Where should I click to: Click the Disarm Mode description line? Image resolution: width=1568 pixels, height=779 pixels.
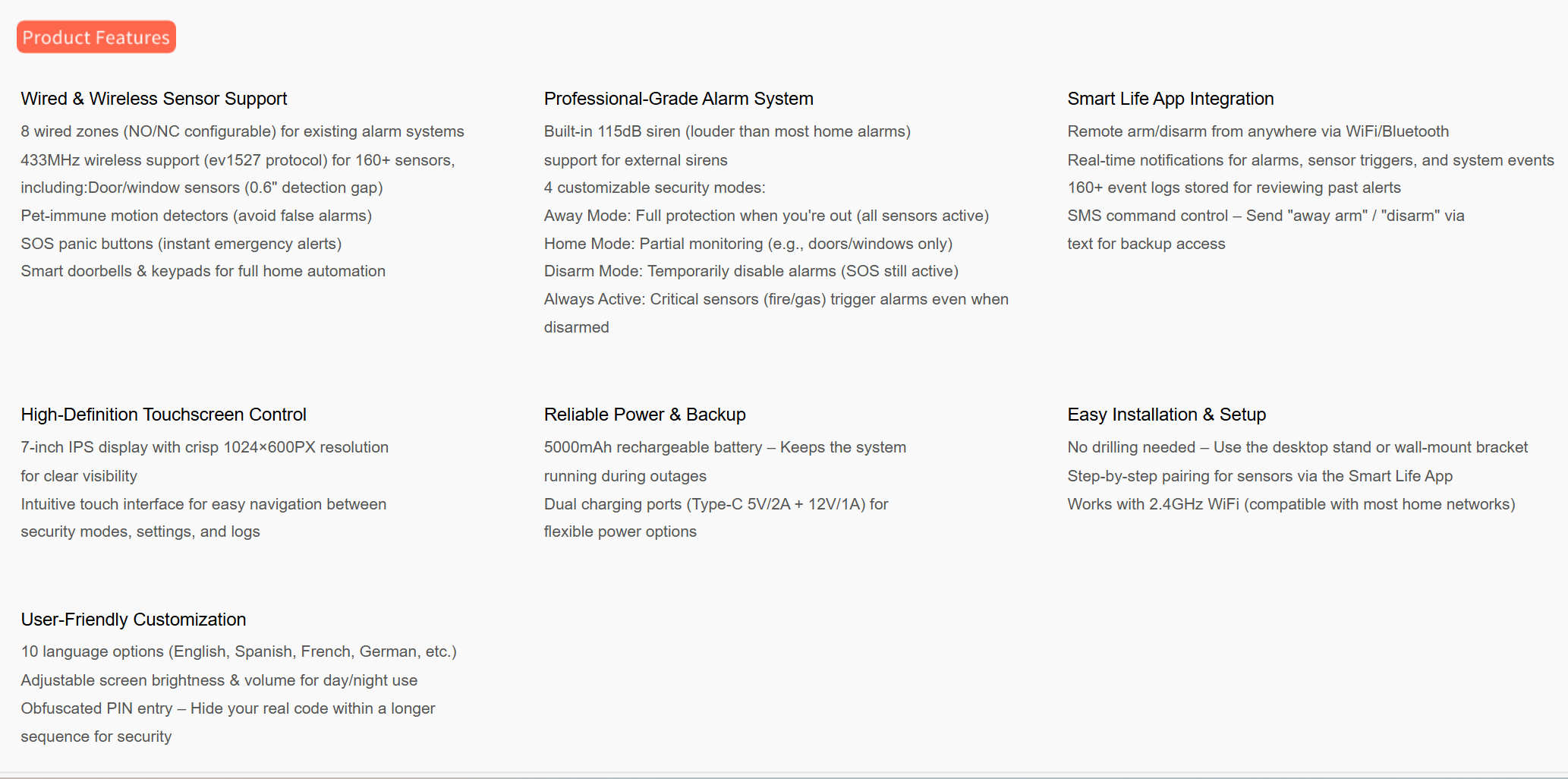(751, 271)
